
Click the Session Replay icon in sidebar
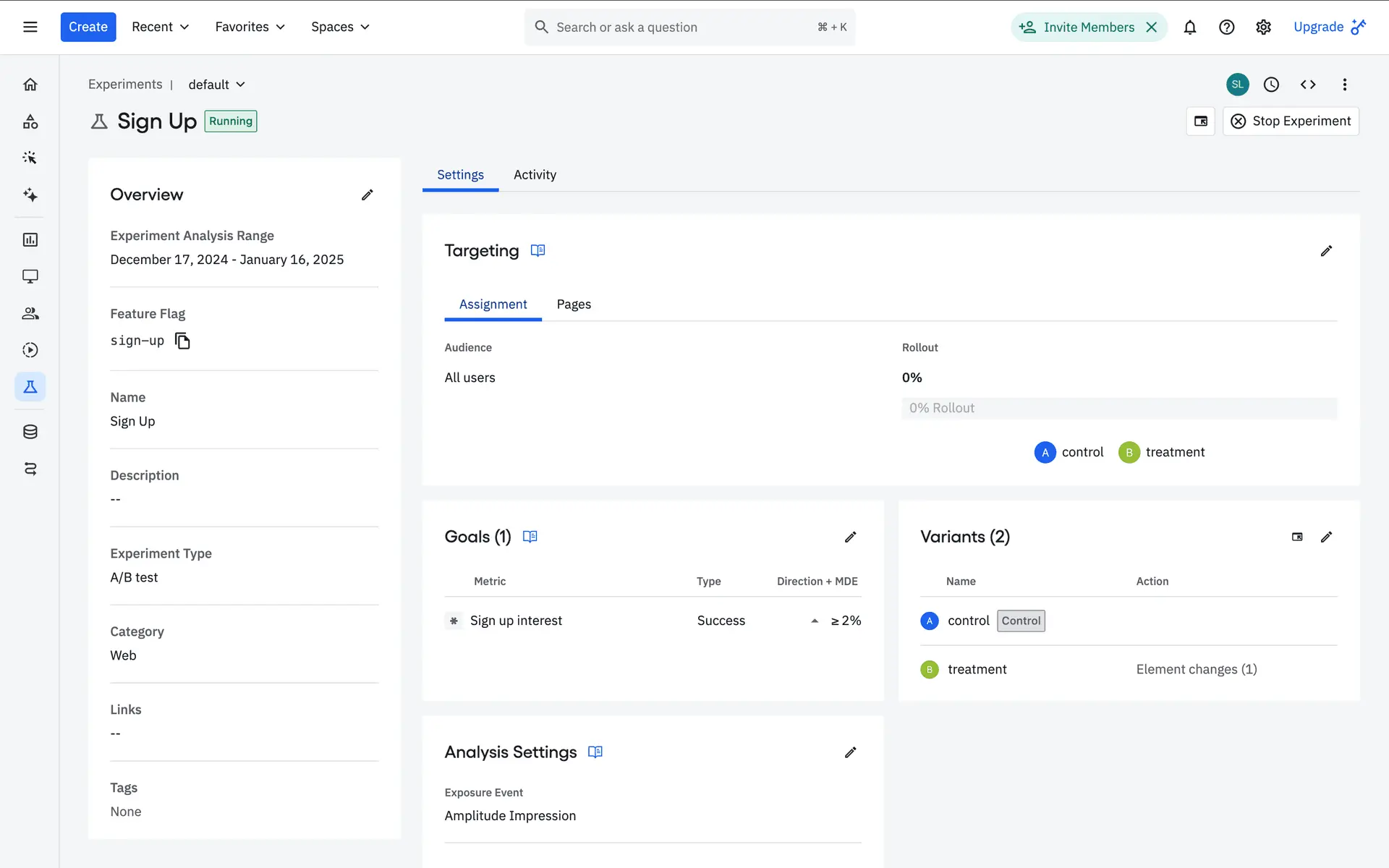click(30, 350)
